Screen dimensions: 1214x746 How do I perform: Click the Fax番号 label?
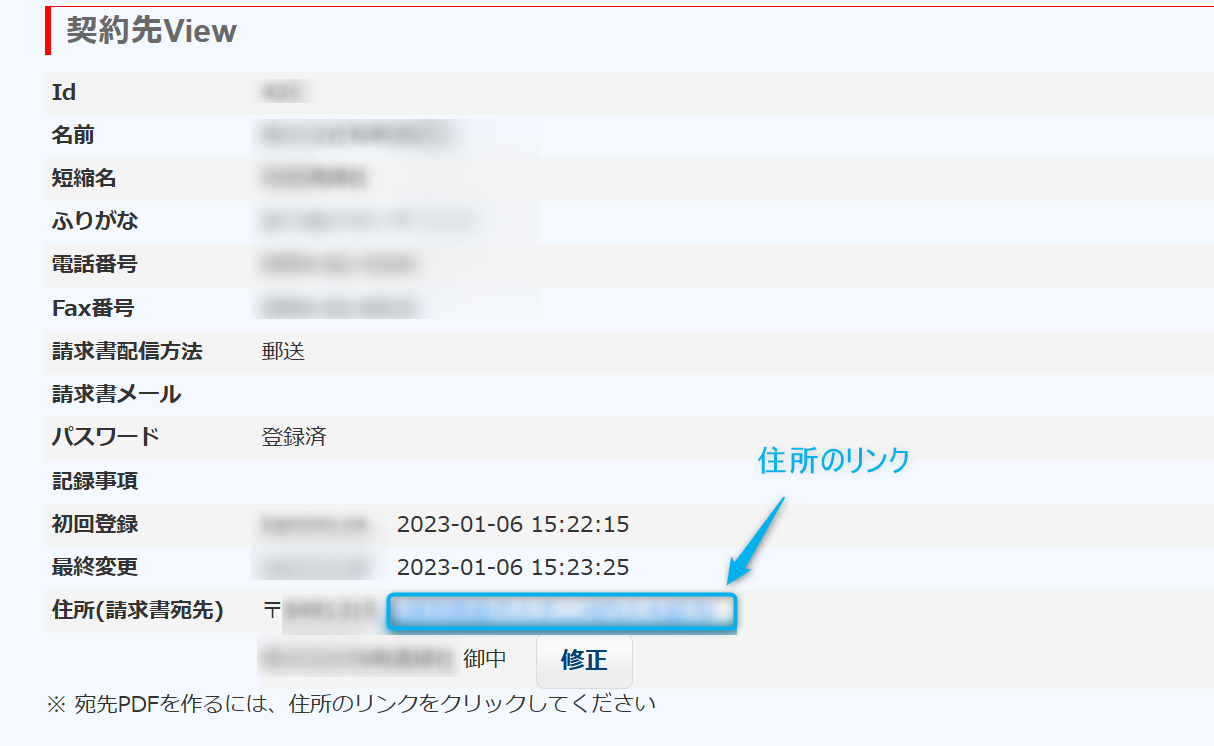[x=93, y=308]
